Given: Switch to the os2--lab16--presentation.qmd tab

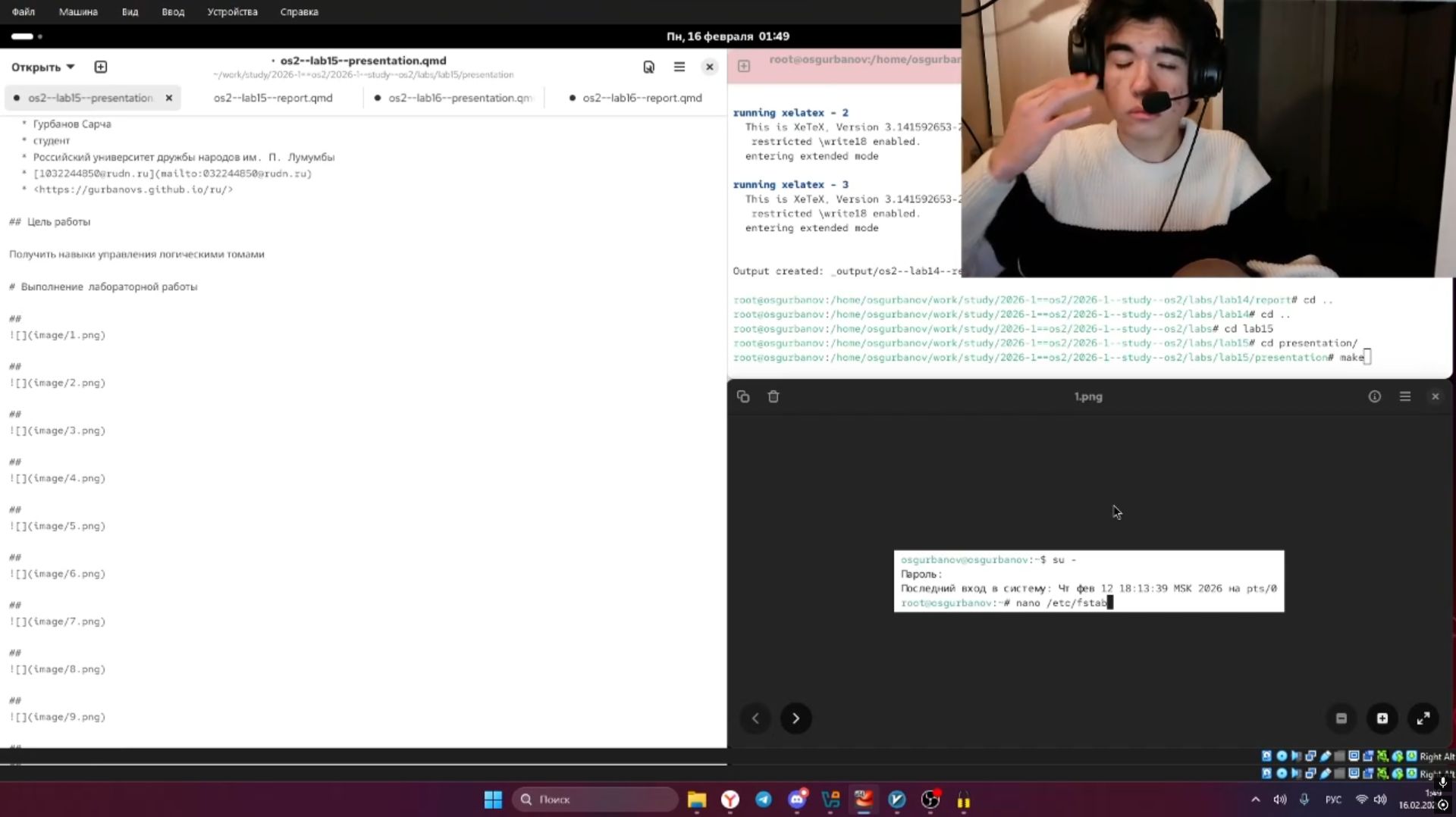Looking at the screenshot, I should pos(454,98).
